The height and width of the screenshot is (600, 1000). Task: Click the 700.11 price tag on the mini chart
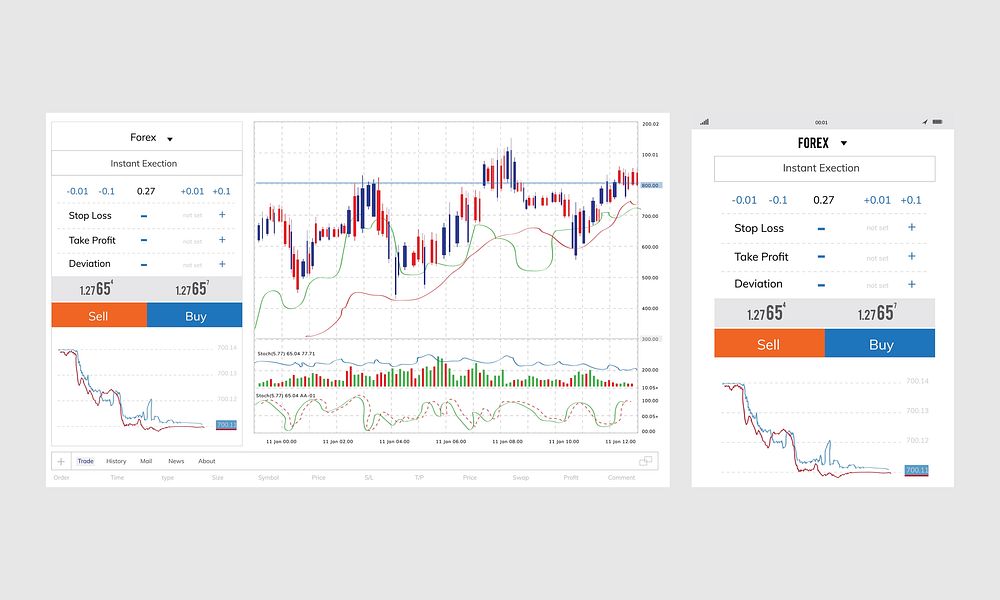228,425
